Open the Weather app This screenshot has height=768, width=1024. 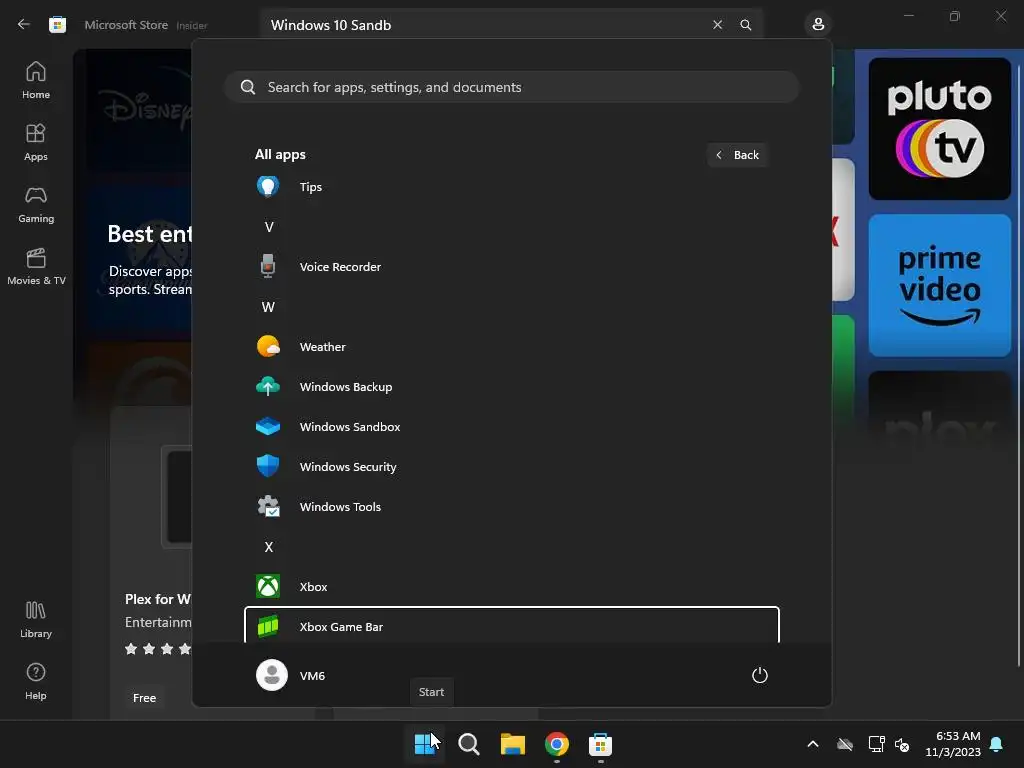point(511,347)
